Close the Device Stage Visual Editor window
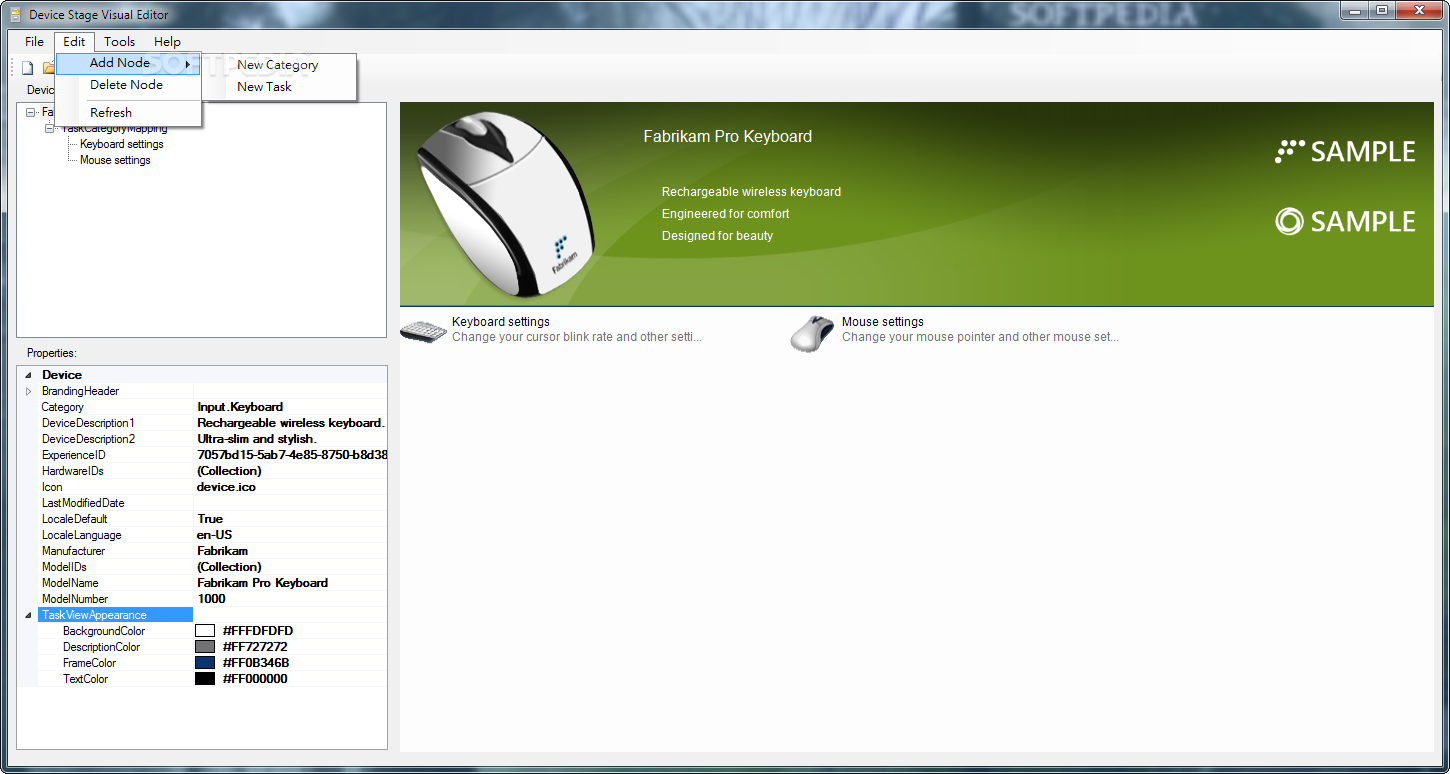 [1419, 10]
